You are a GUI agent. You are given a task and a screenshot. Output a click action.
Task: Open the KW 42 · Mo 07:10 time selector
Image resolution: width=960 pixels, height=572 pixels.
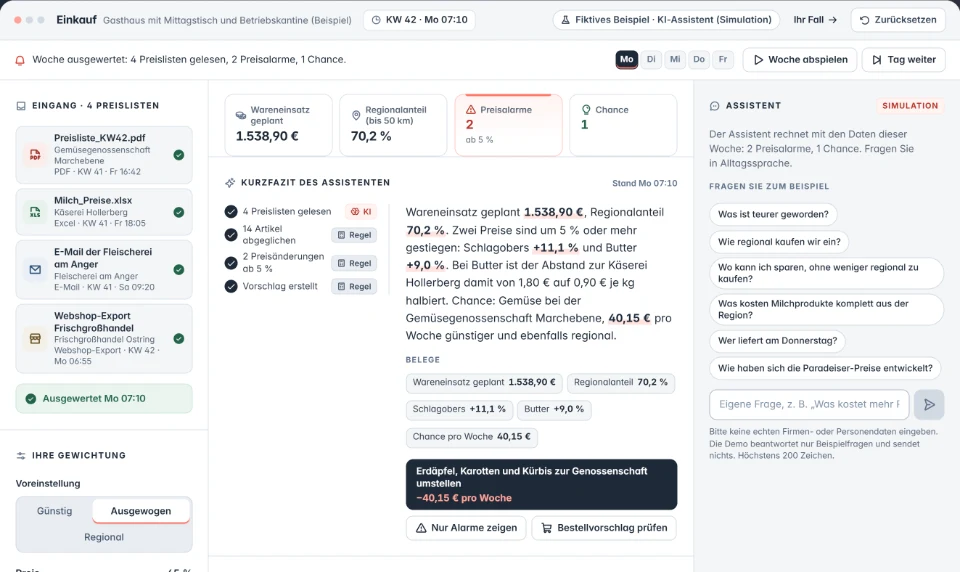pos(419,20)
